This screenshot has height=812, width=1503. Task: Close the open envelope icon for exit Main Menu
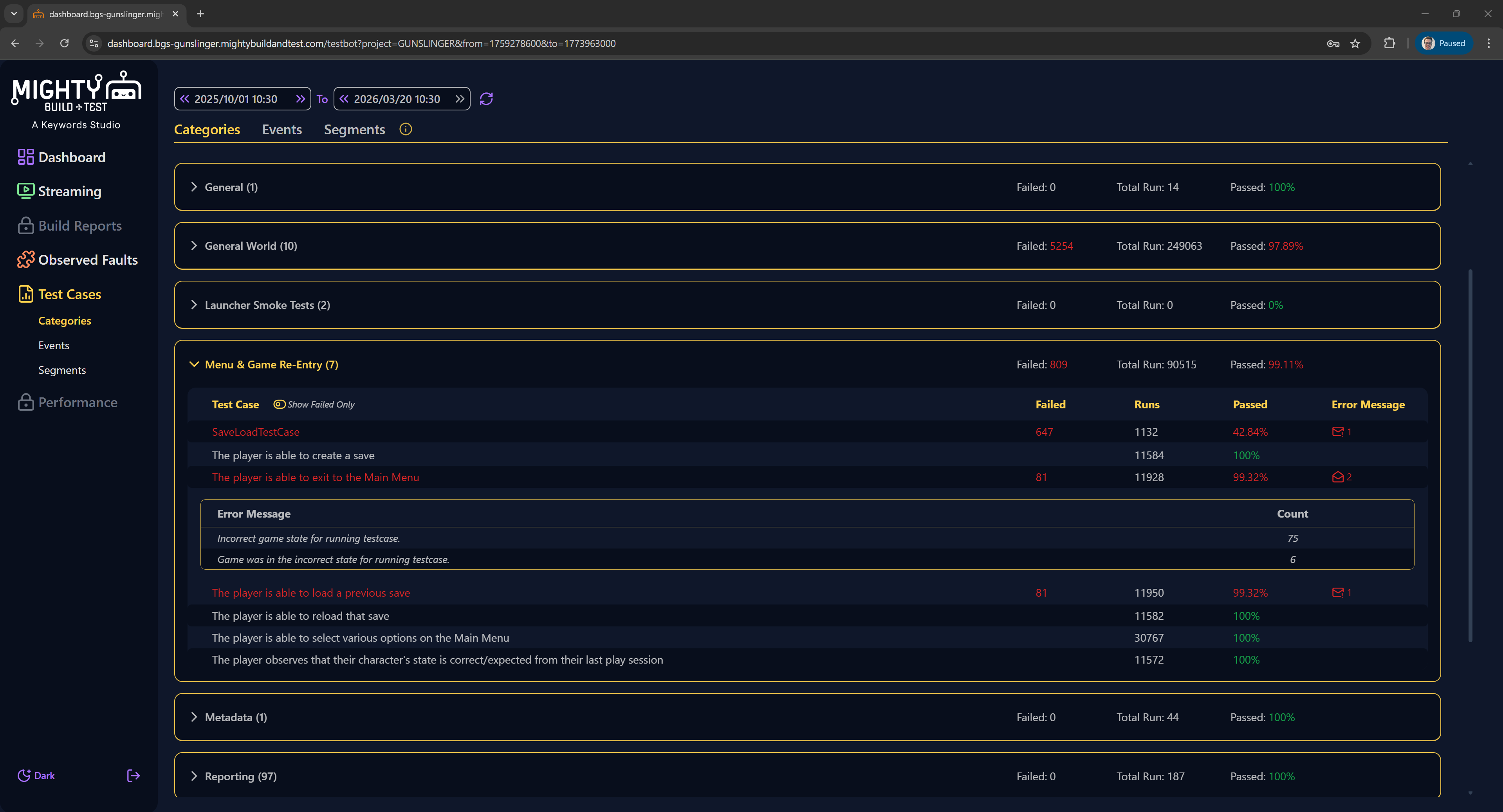pyautogui.click(x=1337, y=477)
